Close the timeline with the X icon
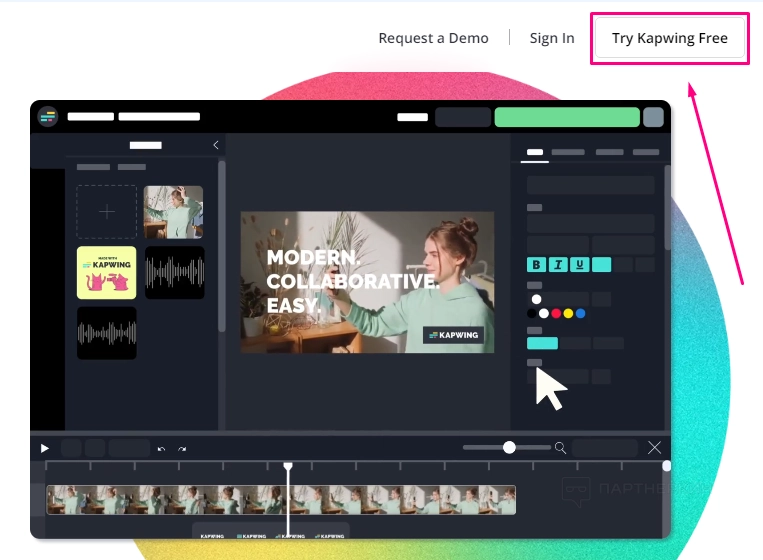Screen dimensions: 763x560 pyautogui.click(x=654, y=448)
